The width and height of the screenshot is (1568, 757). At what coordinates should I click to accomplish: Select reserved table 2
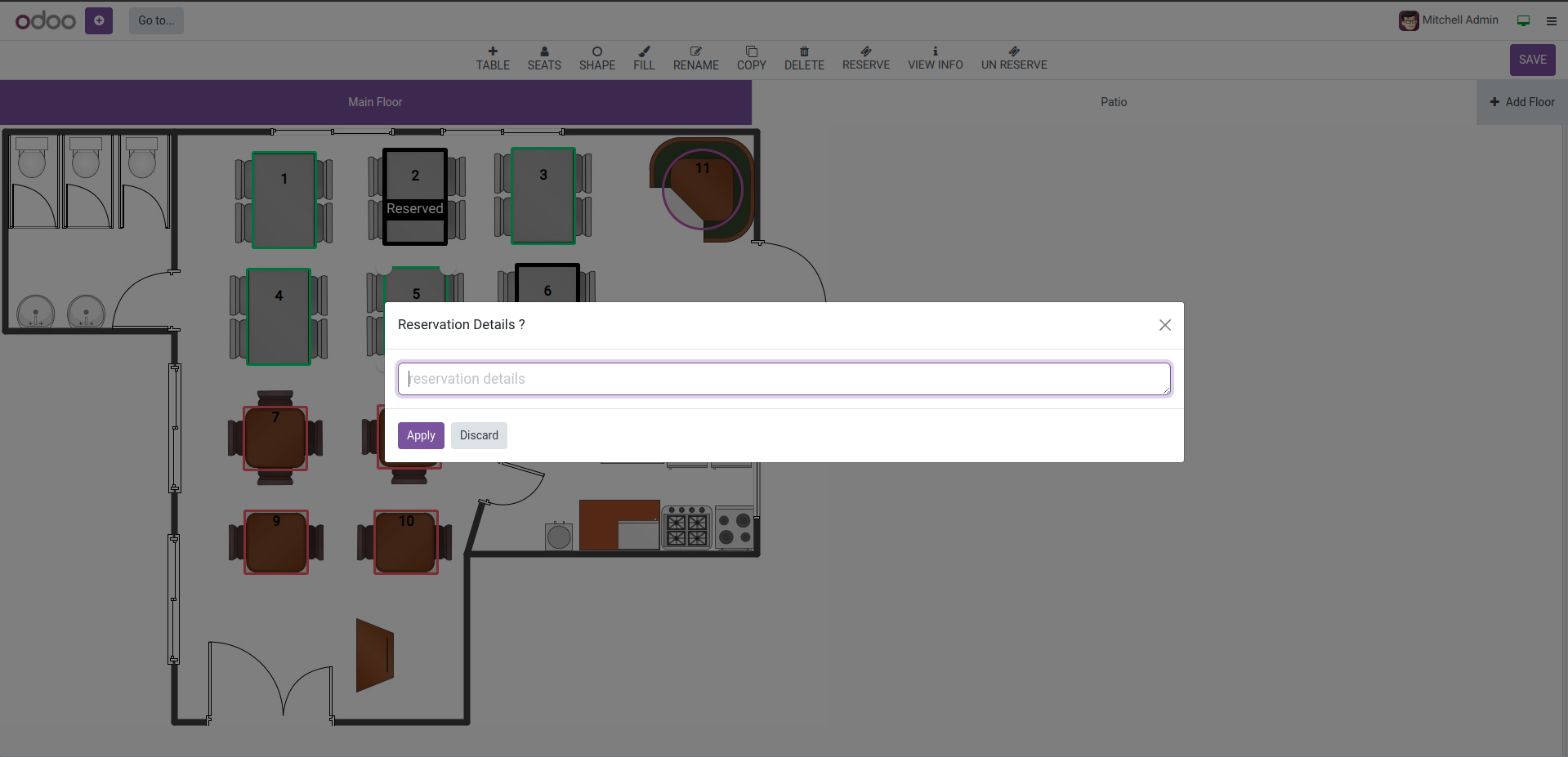(415, 196)
